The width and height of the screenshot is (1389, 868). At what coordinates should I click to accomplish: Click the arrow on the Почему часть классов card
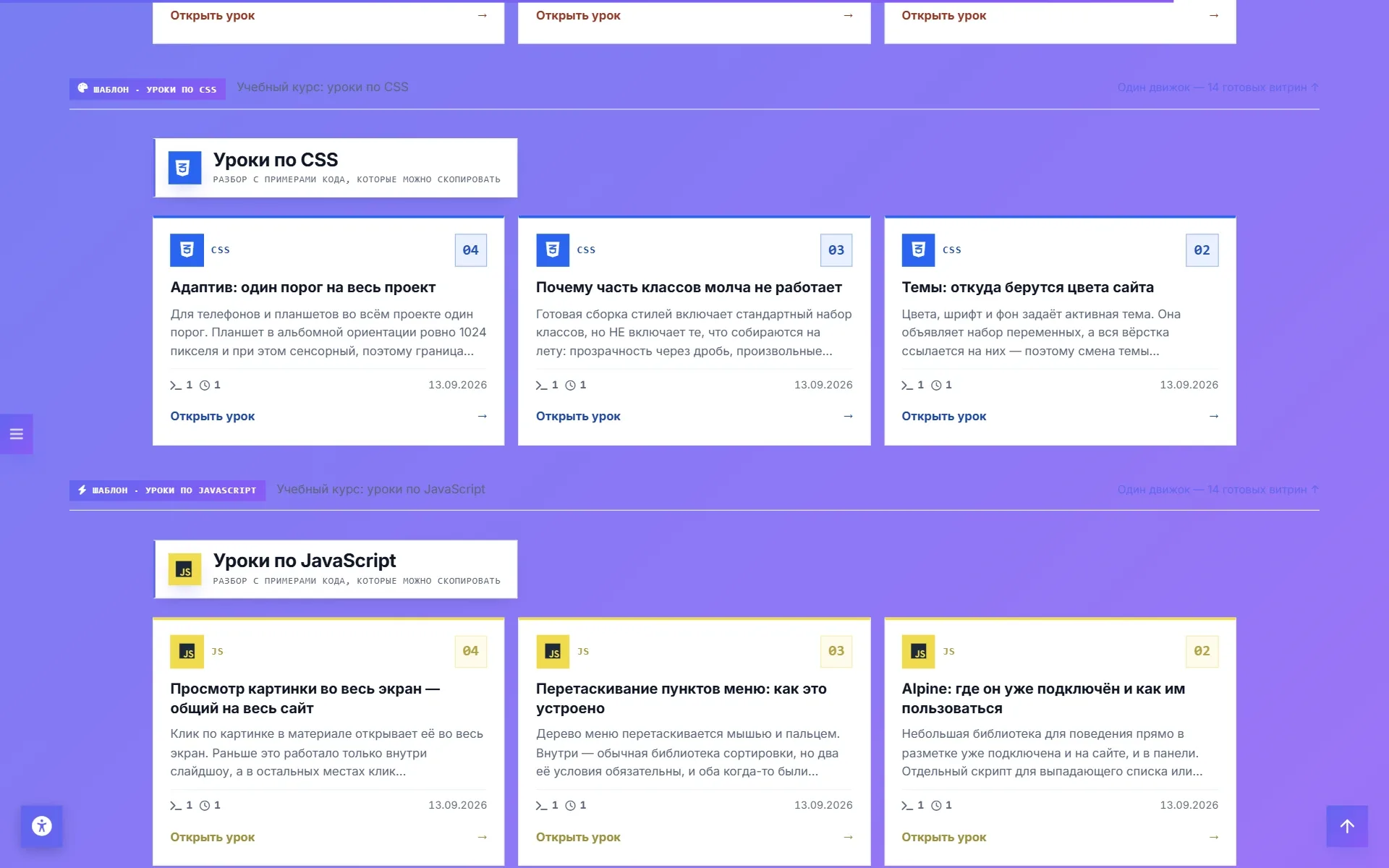(848, 416)
